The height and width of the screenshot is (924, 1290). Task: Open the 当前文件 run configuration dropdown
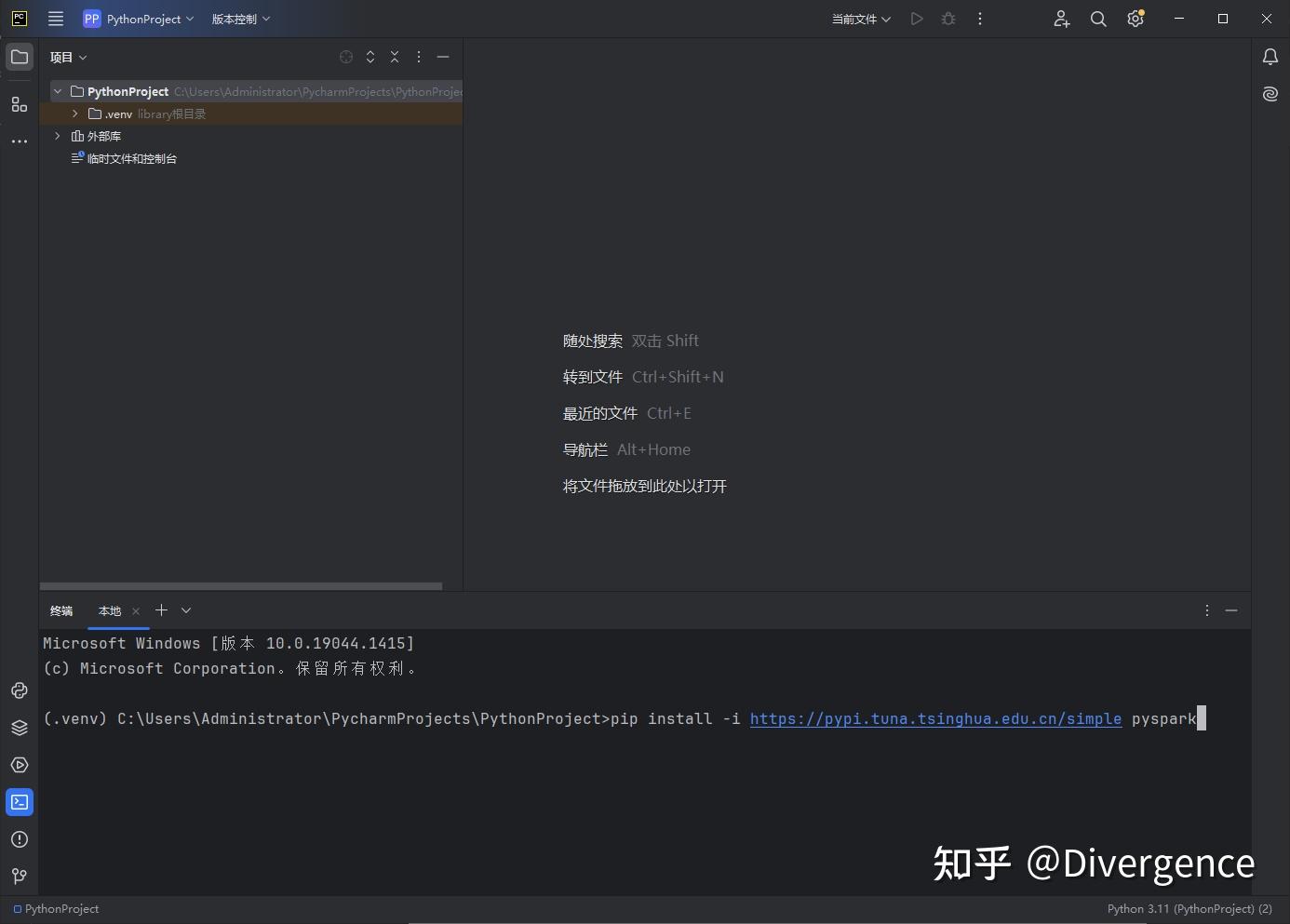point(859,19)
